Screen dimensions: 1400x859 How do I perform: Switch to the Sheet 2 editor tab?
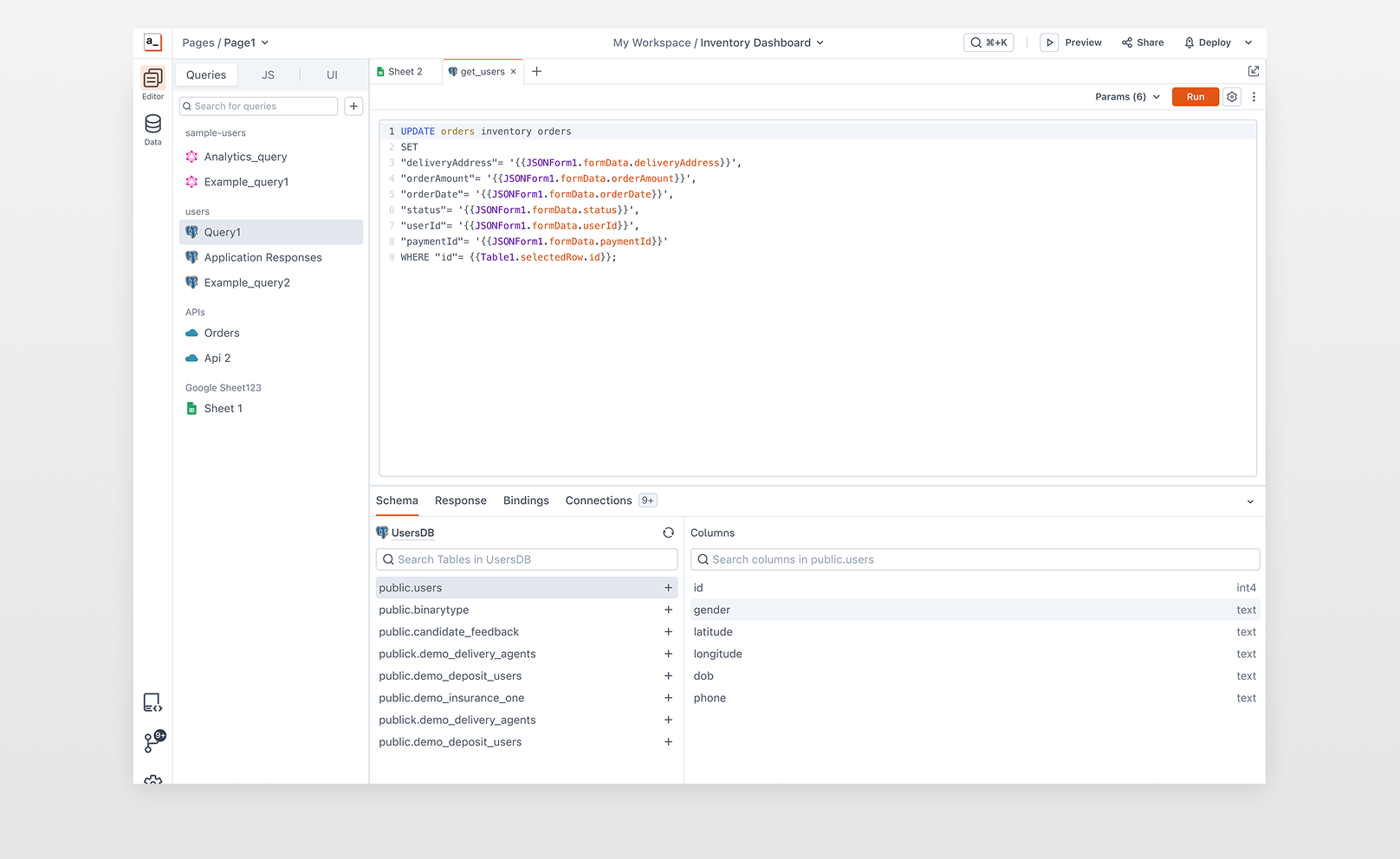pyautogui.click(x=400, y=72)
